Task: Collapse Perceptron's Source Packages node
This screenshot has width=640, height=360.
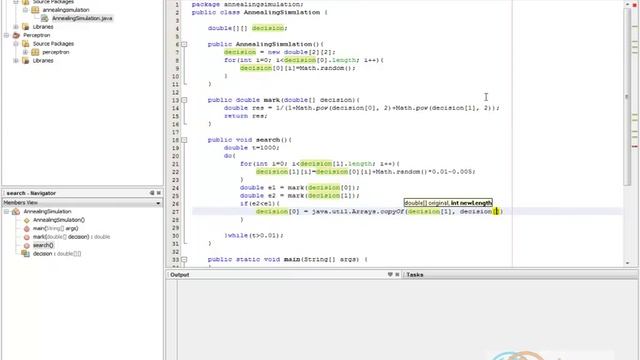Action: [16, 44]
